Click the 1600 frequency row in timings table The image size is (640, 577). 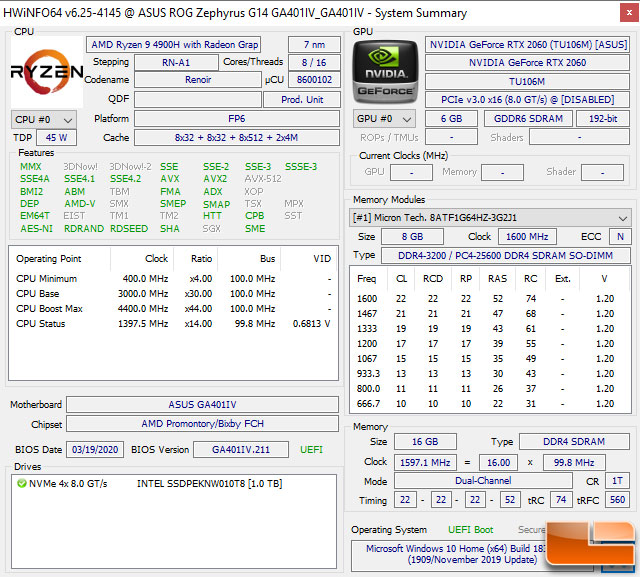coord(490,299)
